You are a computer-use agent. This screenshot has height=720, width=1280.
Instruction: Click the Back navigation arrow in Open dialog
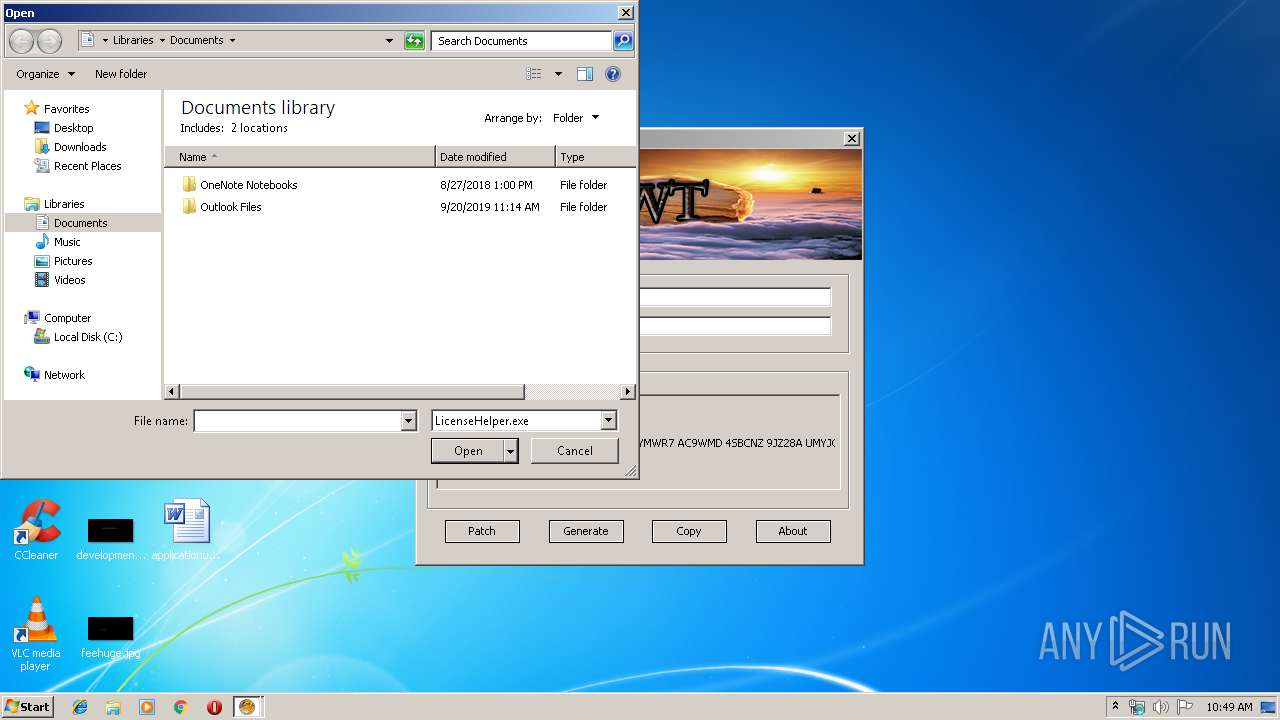pyautogui.click(x=22, y=41)
